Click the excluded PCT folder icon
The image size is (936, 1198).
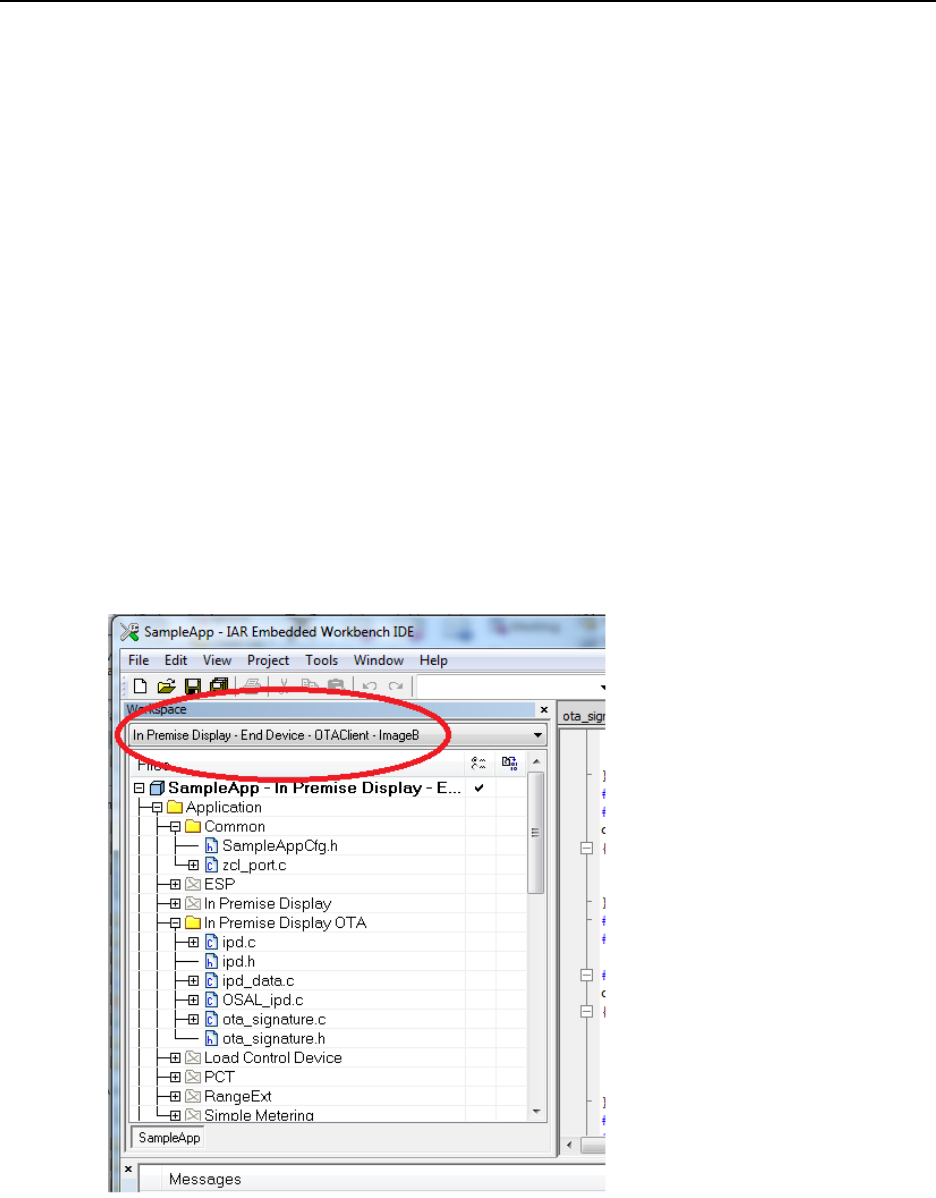click(193, 1077)
